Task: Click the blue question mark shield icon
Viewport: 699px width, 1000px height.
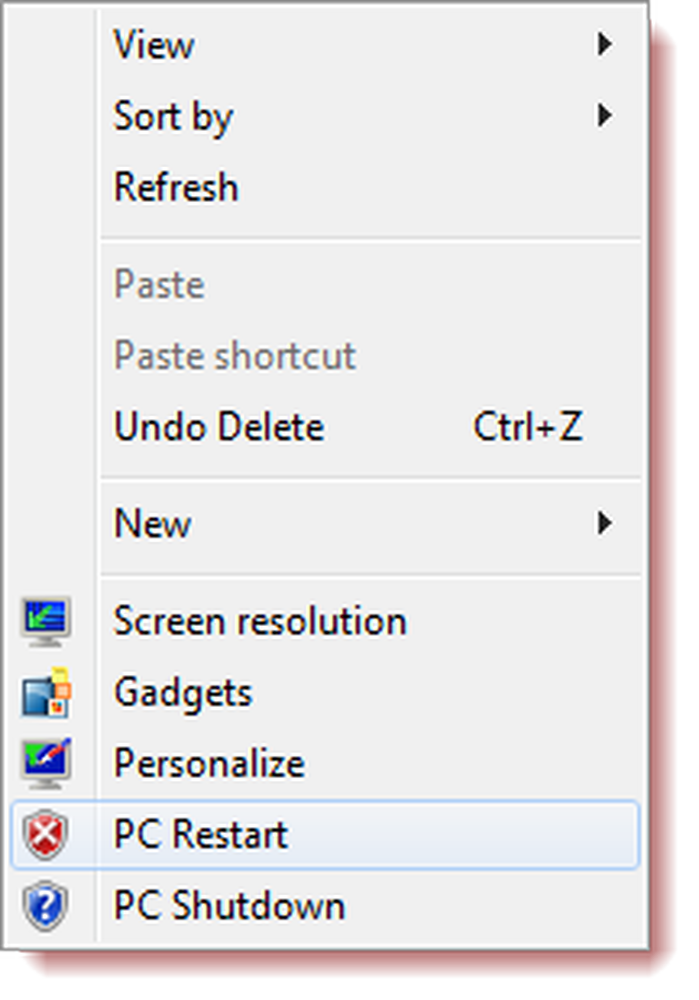Action: coord(46,906)
